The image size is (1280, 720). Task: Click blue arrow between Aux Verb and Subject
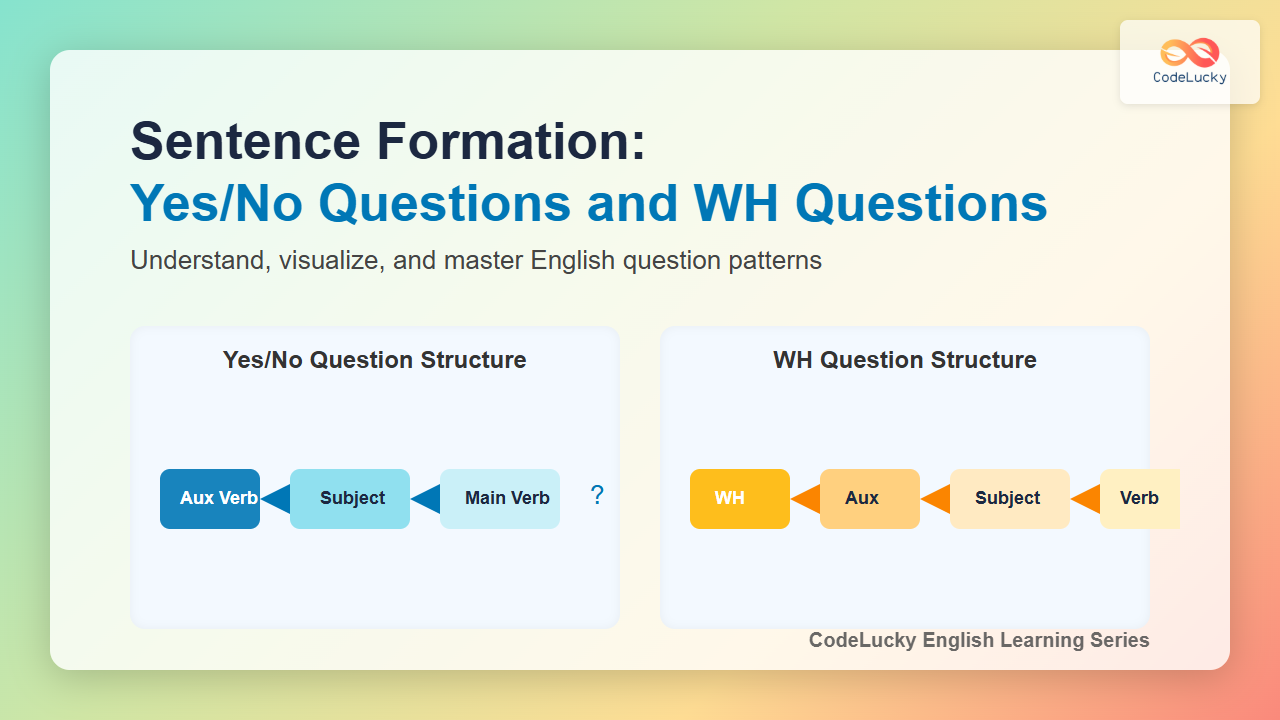coord(276,498)
